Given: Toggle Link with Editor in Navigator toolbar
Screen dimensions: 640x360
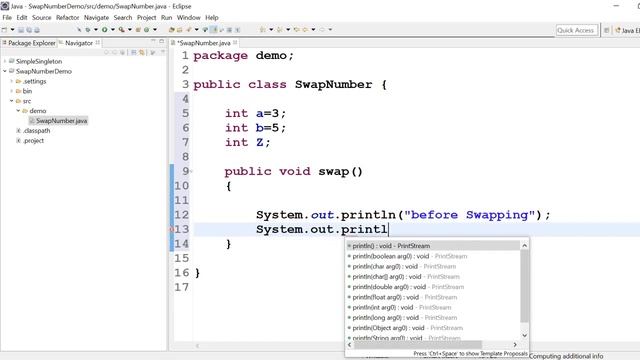Looking at the screenshot, I should point(142,53).
